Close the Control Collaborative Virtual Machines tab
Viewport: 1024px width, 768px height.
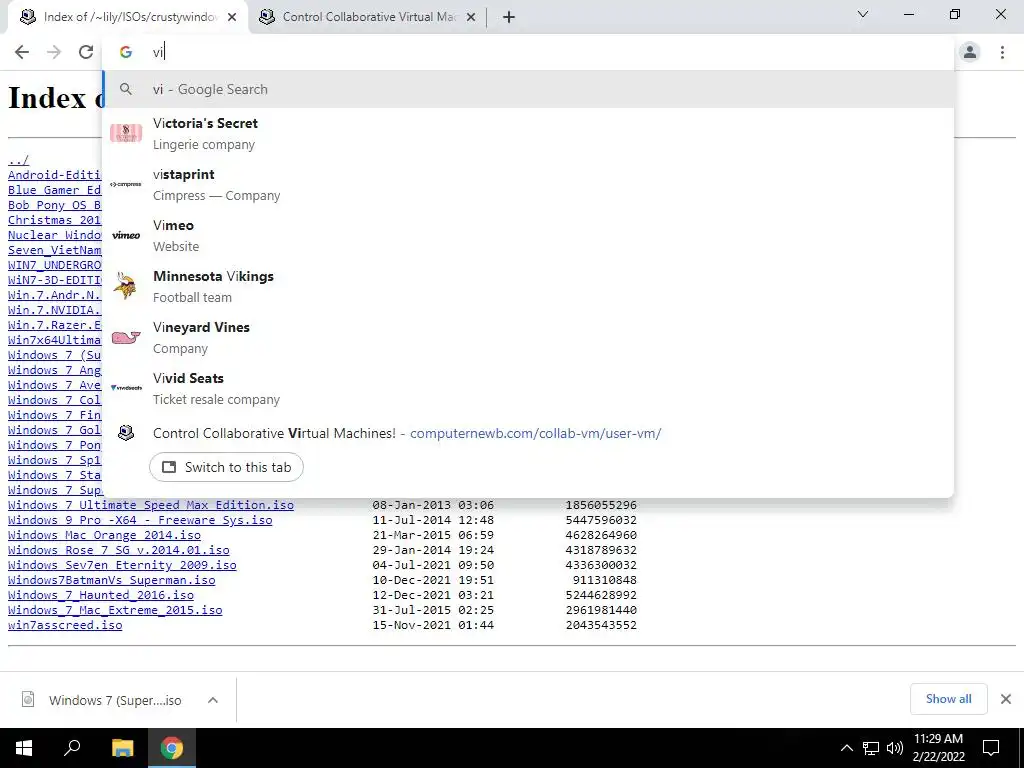pos(471,18)
